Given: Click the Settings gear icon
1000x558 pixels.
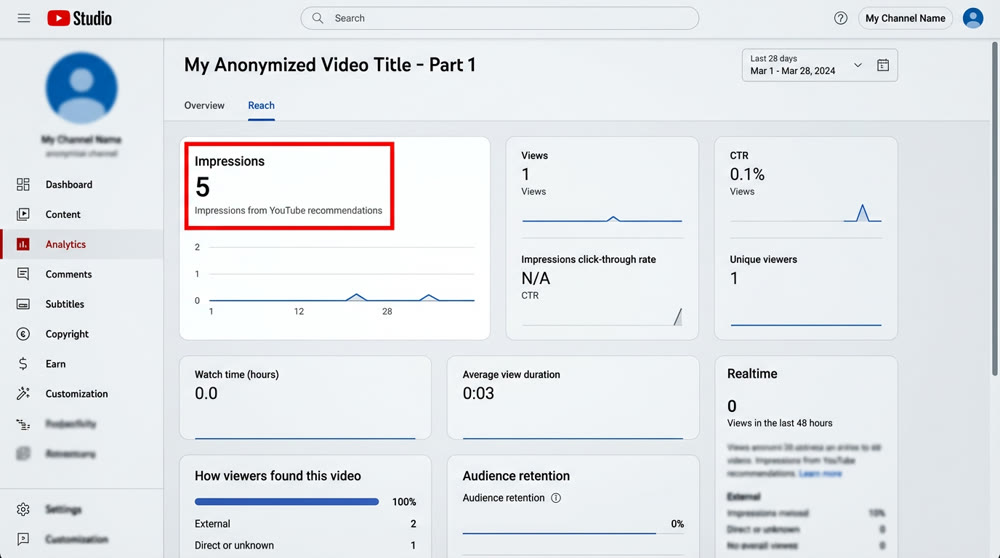Looking at the screenshot, I should click(23, 509).
